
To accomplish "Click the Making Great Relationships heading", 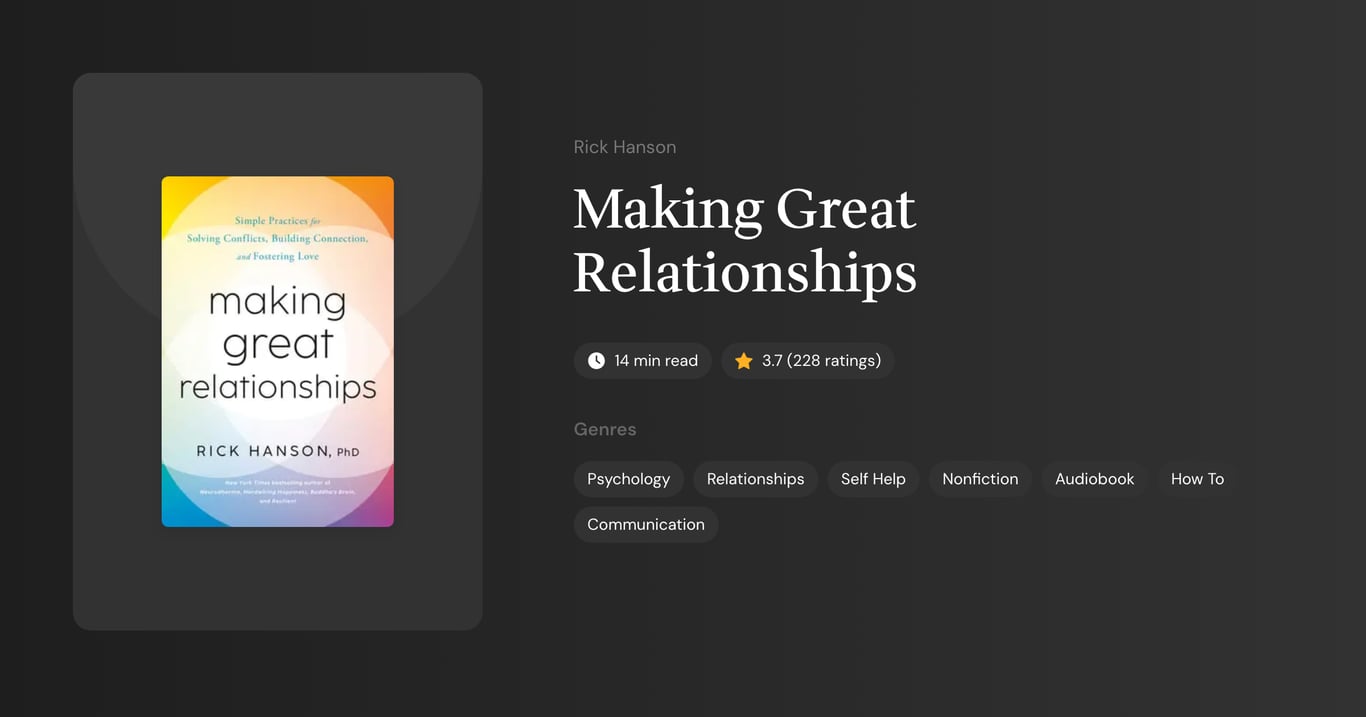I will 745,240.
